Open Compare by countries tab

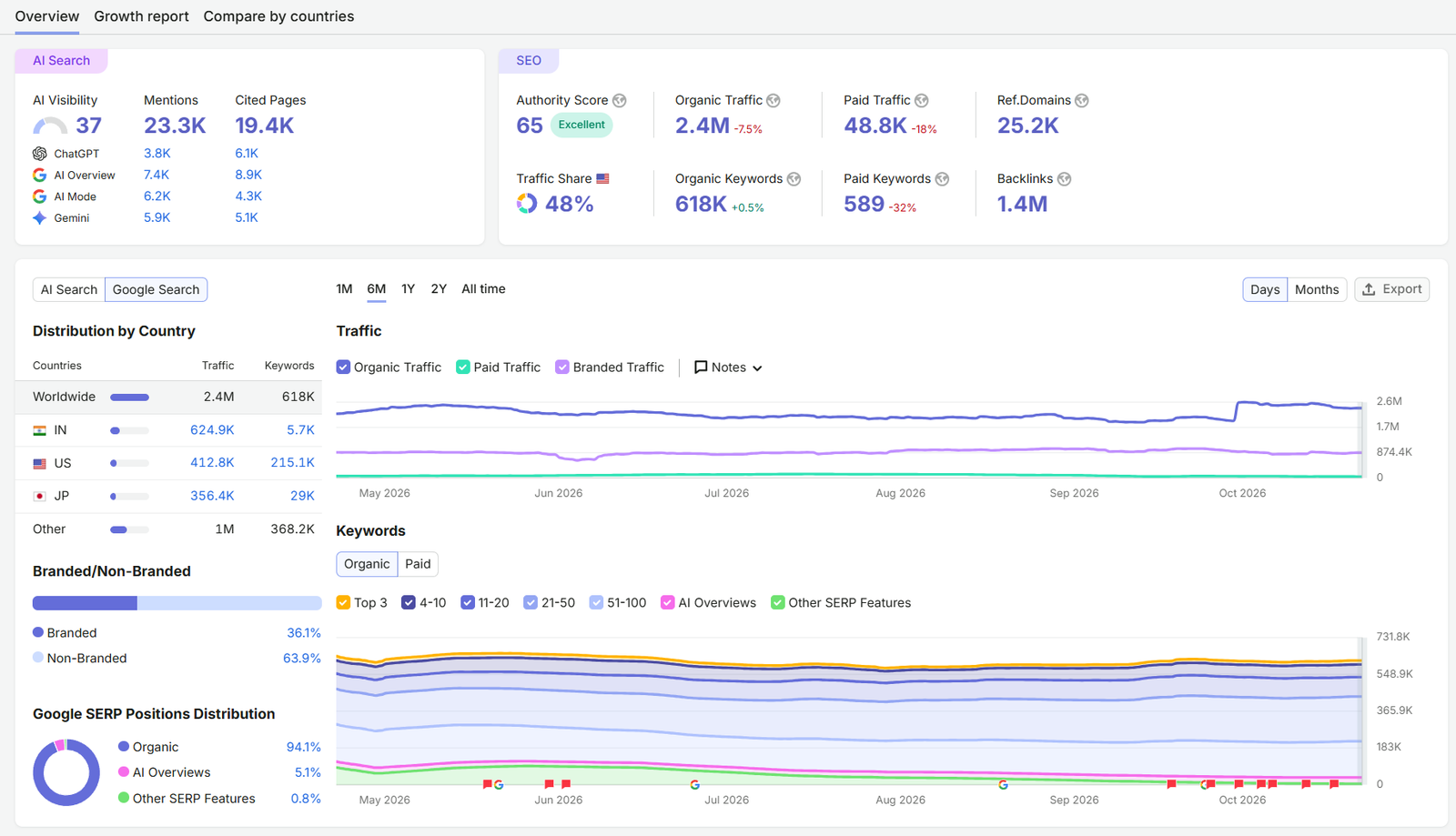click(278, 16)
